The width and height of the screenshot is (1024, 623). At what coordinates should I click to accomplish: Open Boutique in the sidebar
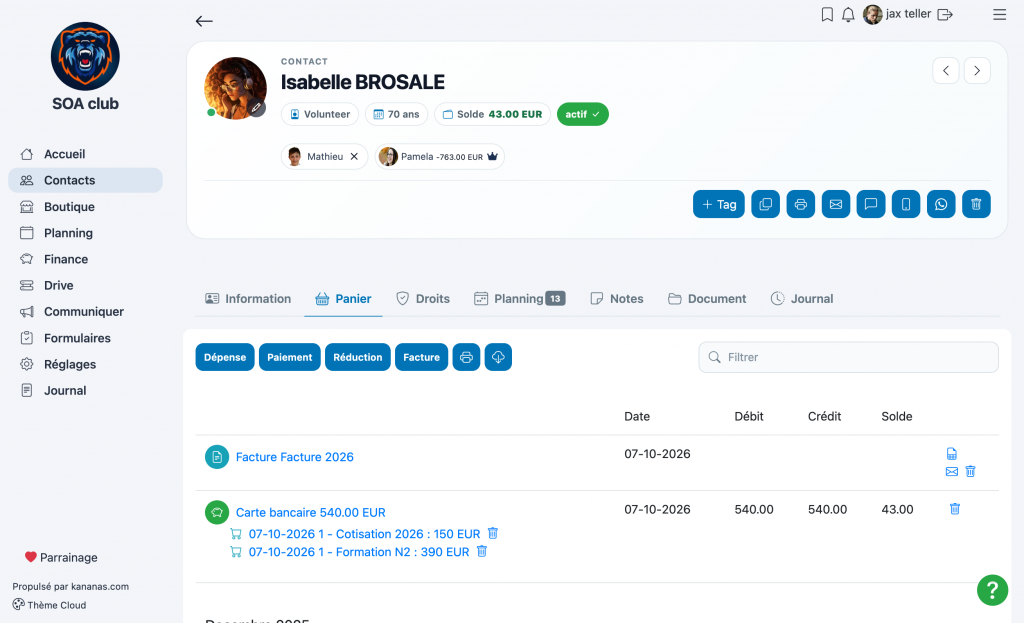[86, 207]
